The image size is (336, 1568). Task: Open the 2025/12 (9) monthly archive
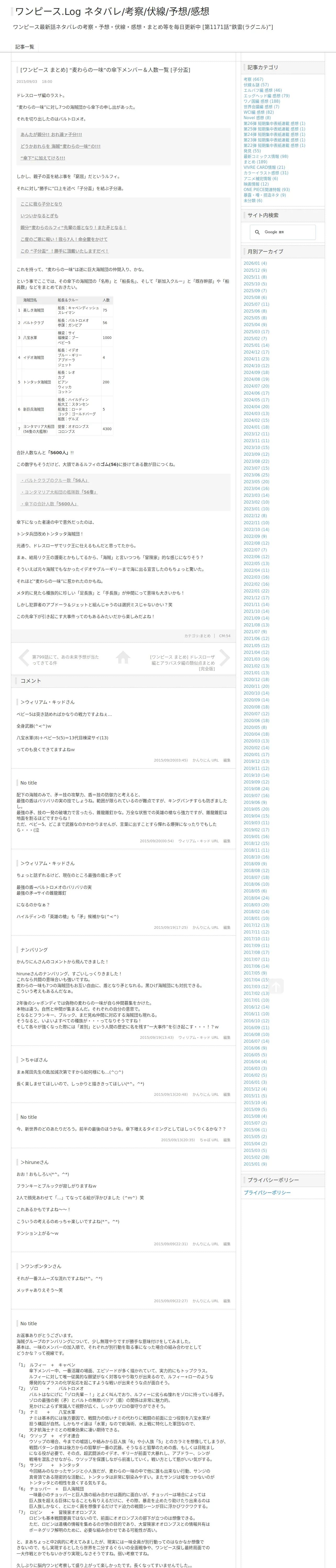pos(255,270)
